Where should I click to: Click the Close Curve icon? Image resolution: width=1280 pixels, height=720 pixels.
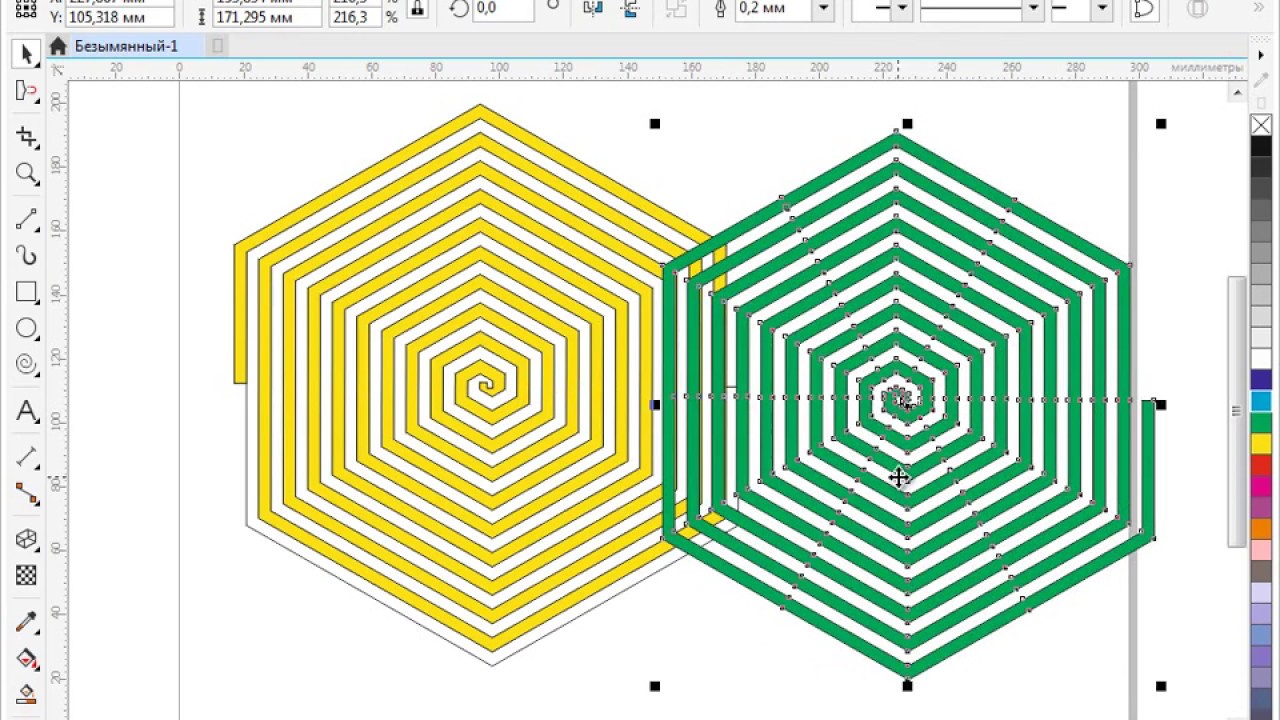pyautogui.click(x=1143, y=9)
